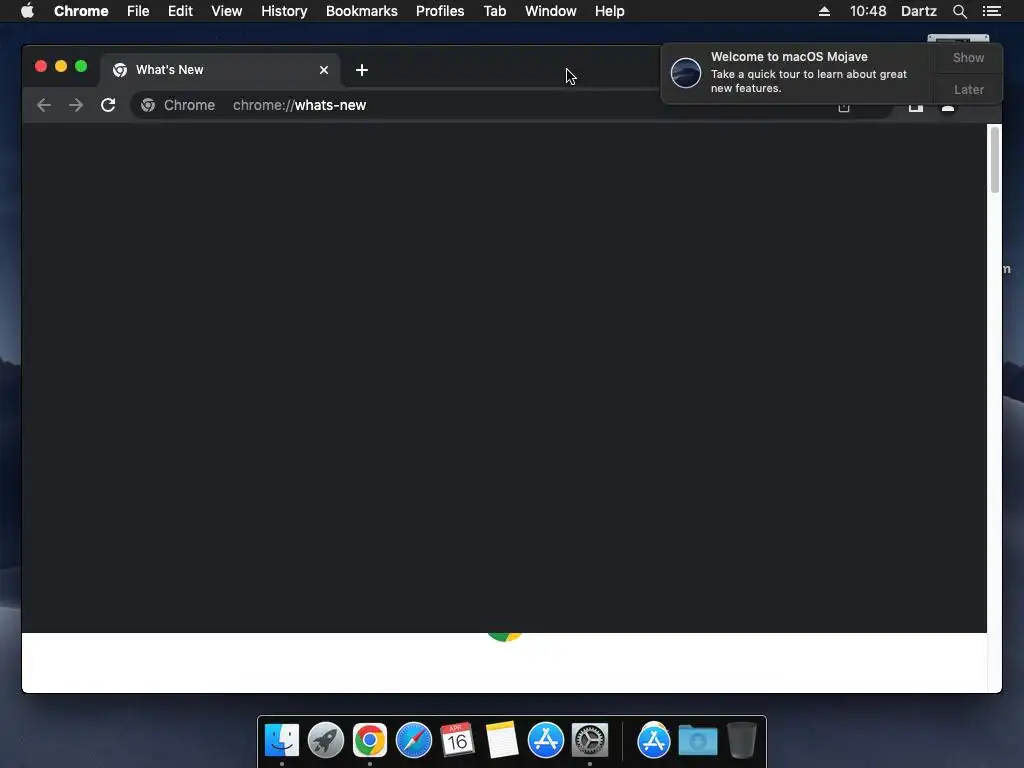This screenshot has height=768, width=1024.
Task: Open the View menu
Action: (x=227, y=11)
